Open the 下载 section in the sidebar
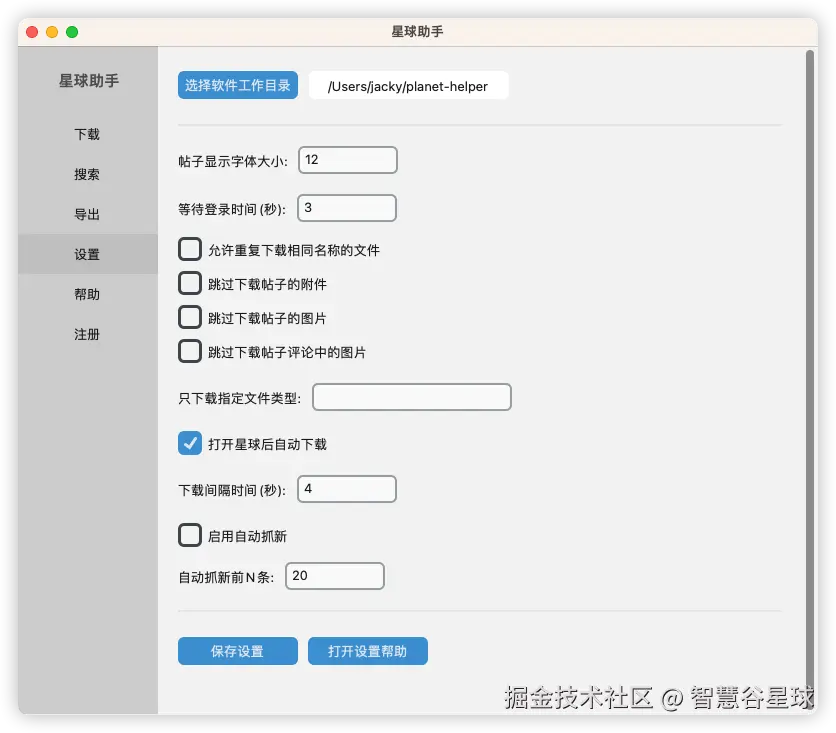 [87, 134]
